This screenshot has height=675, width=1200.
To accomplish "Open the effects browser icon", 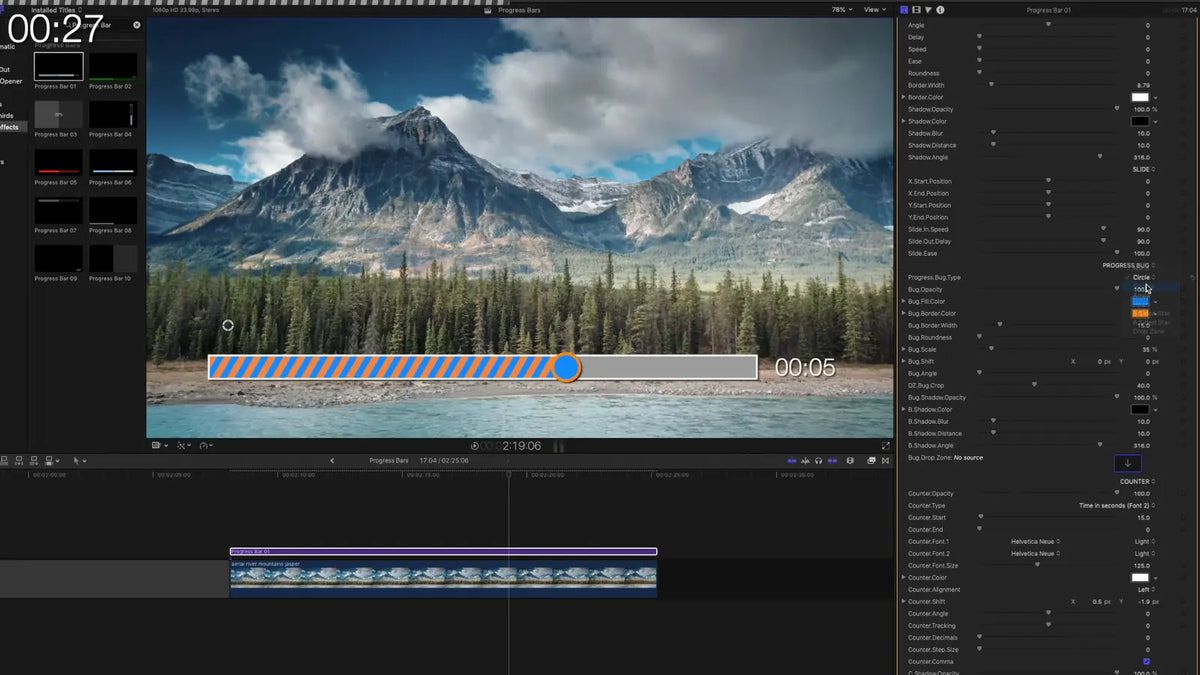I will point(872,460).
